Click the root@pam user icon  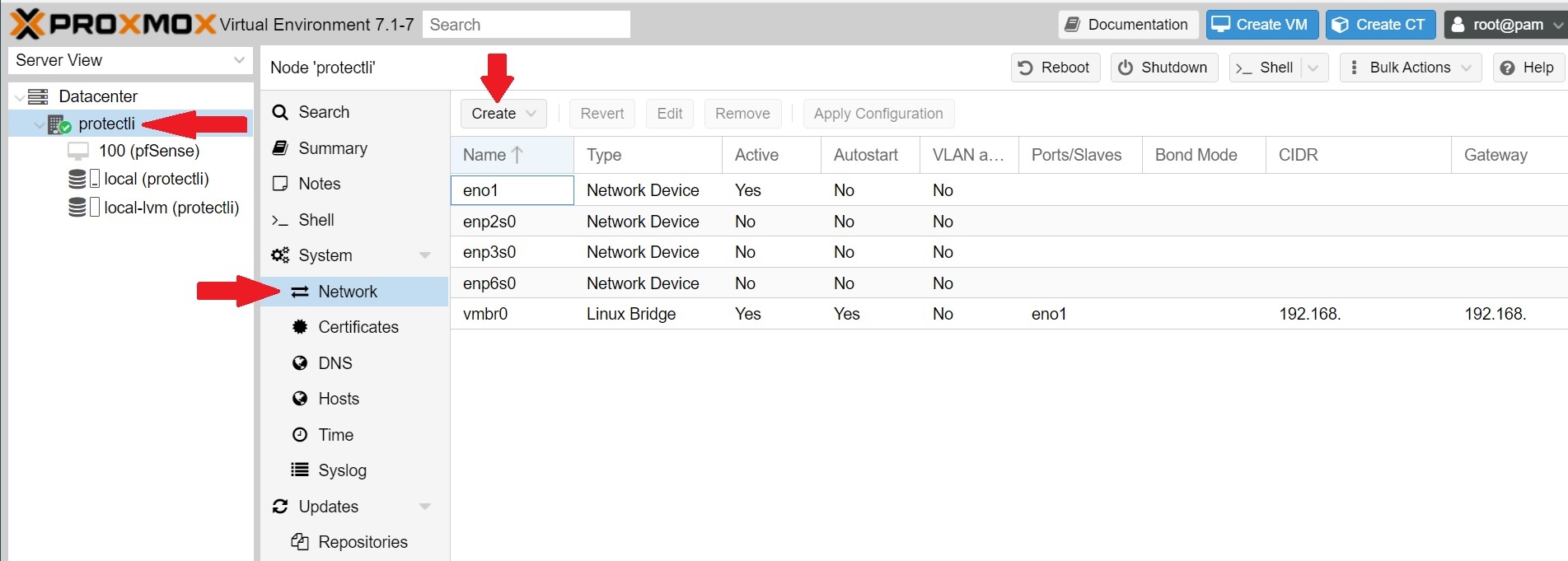[1458, 25]
